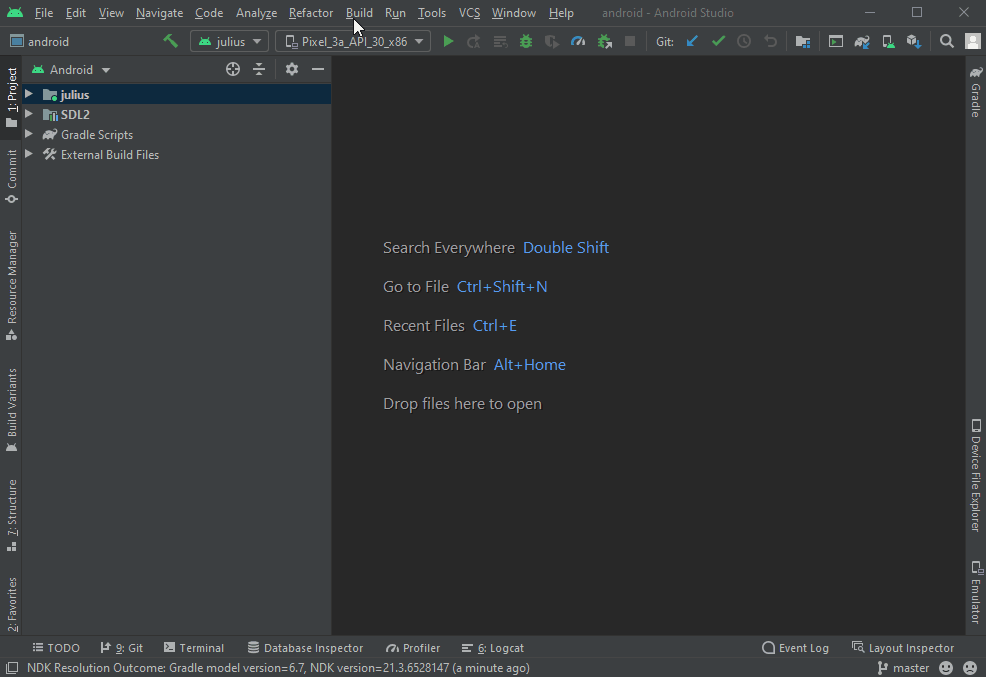Open the Build menu
986x677 pixels.
point(359,13)
